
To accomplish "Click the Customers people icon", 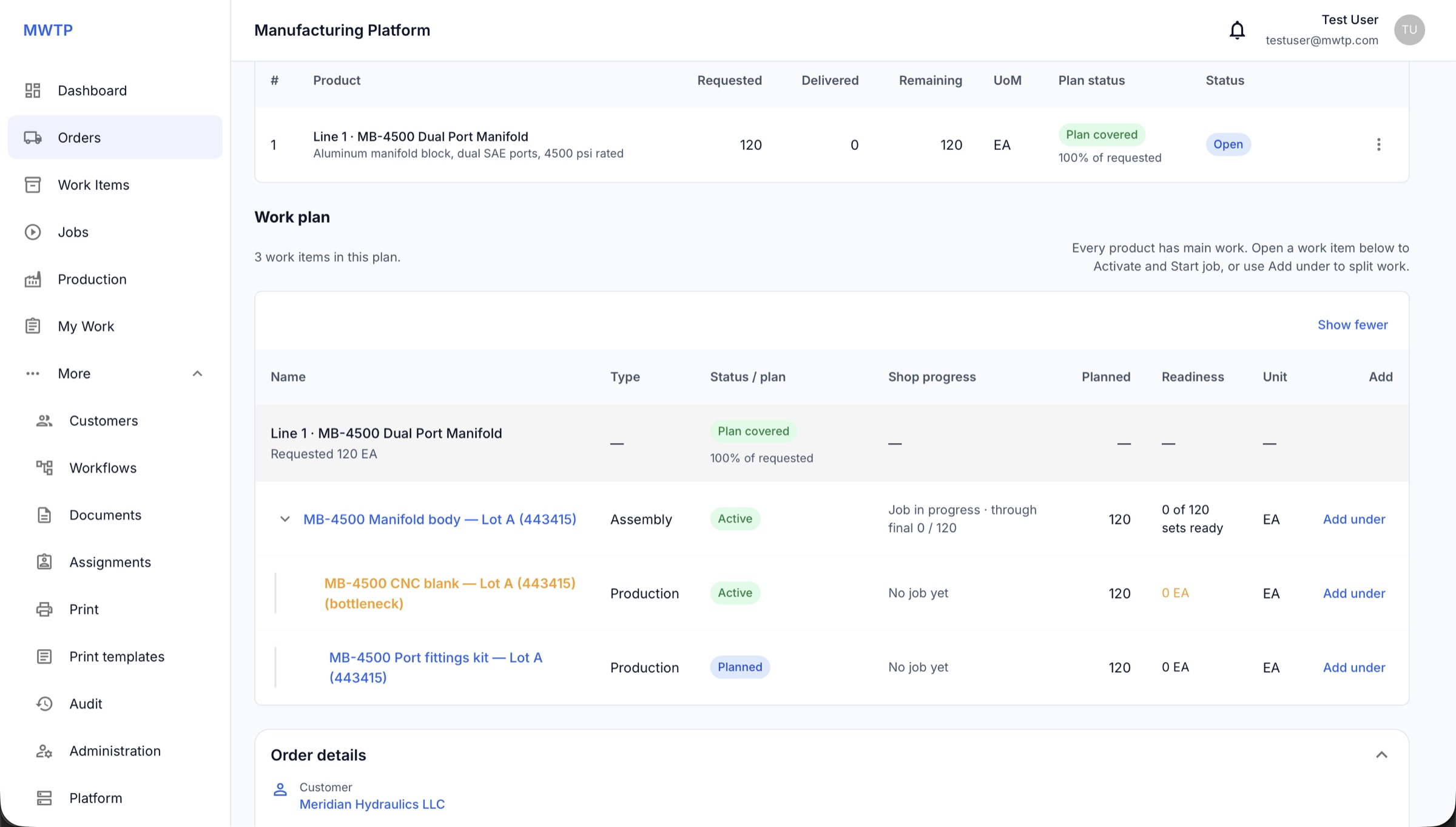I will click(x=44, y=420).
